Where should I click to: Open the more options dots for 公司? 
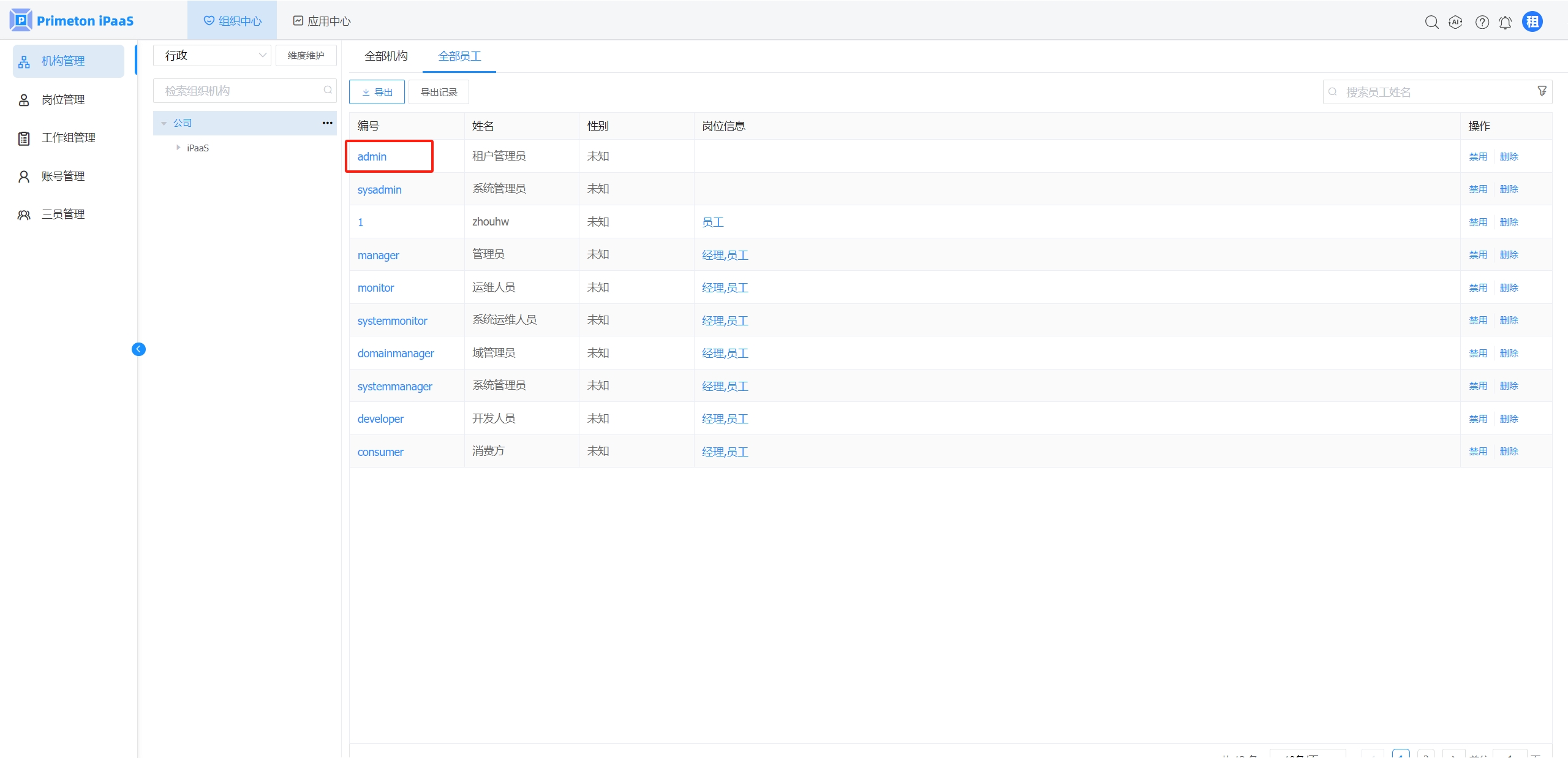click(327, 123)
